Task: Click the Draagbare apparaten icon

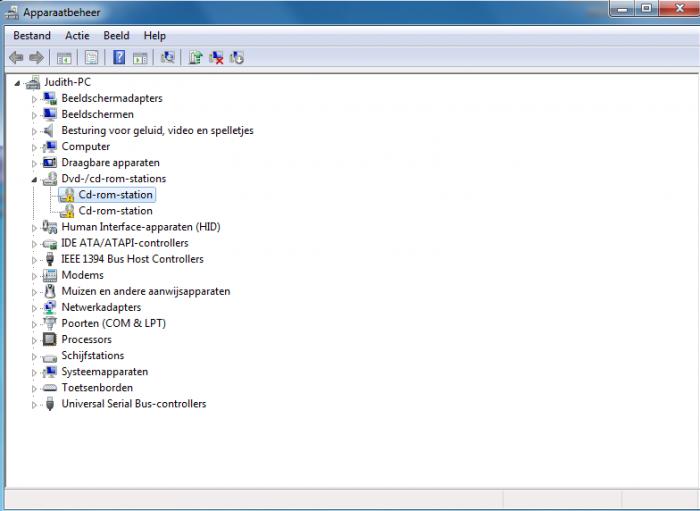Action: [x=50, y=162]
